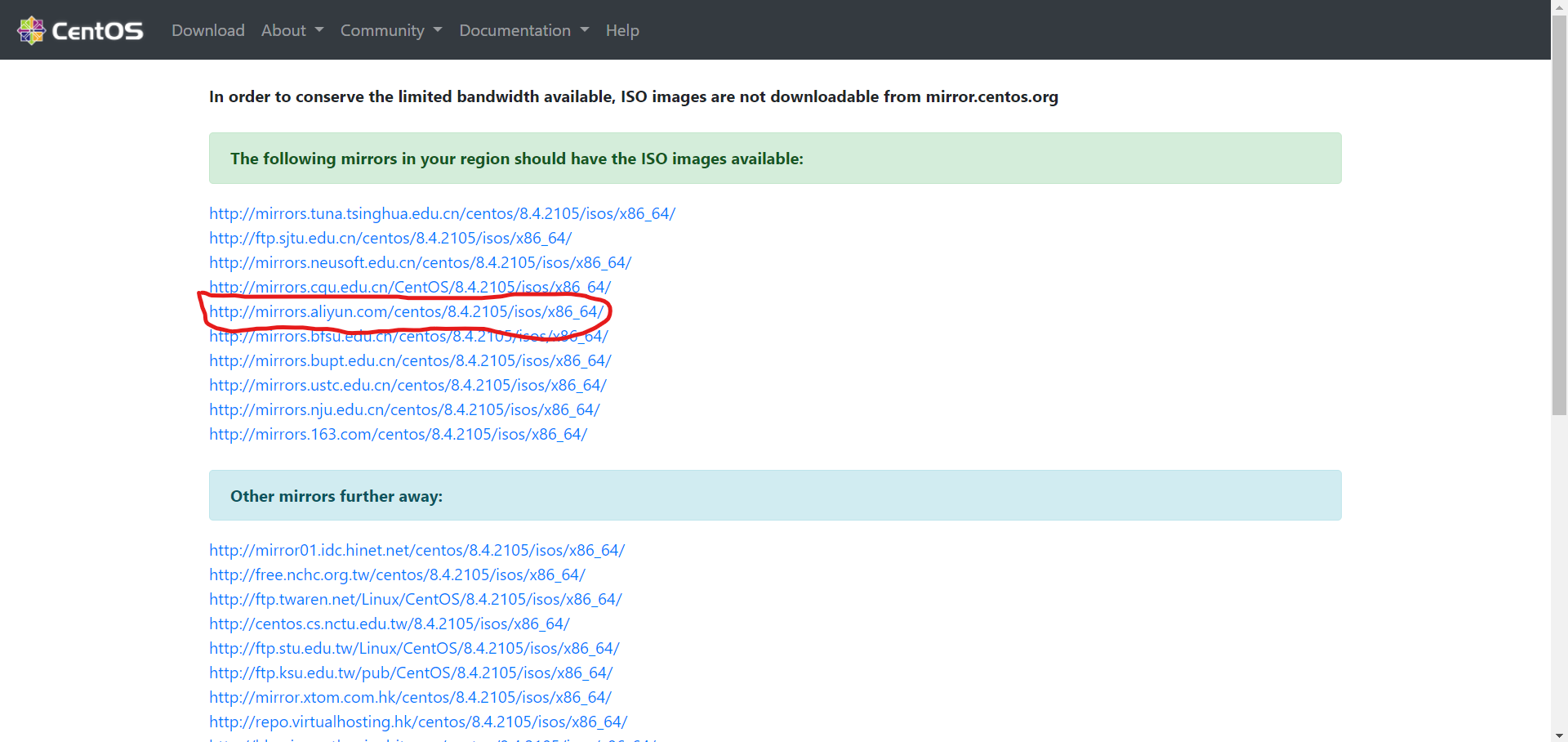The height and width of the screenshot is (742, 1568).
Task: Open the mirror01.idc.hinet.net mirror link
Action: (x=416, y=550)
